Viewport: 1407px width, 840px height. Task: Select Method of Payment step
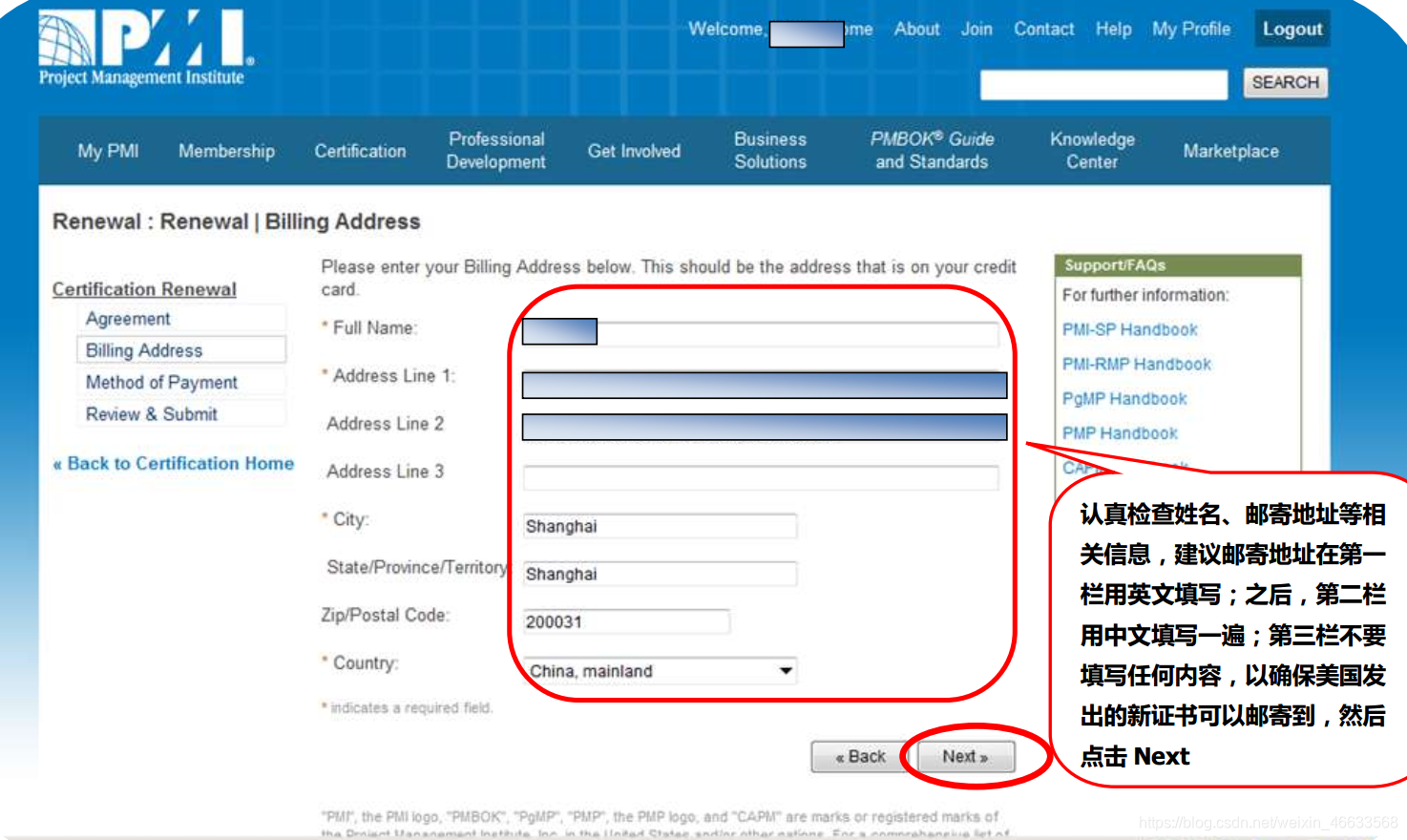pos(180,382)
